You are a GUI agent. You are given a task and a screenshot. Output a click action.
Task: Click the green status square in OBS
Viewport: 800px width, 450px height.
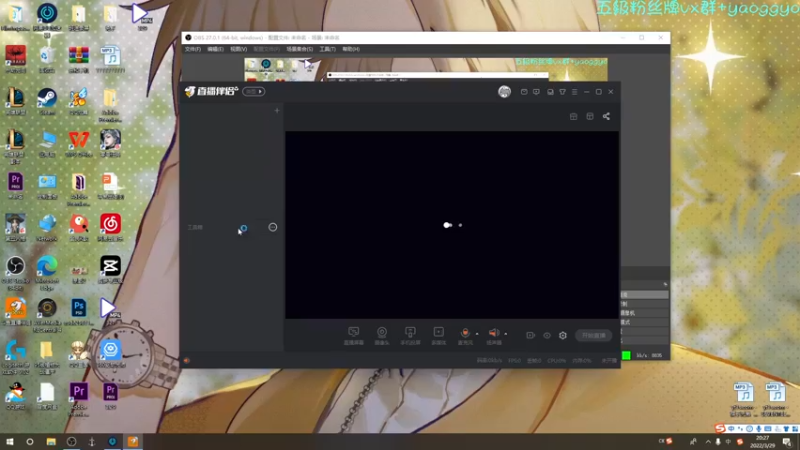click(x=626, y=355)
